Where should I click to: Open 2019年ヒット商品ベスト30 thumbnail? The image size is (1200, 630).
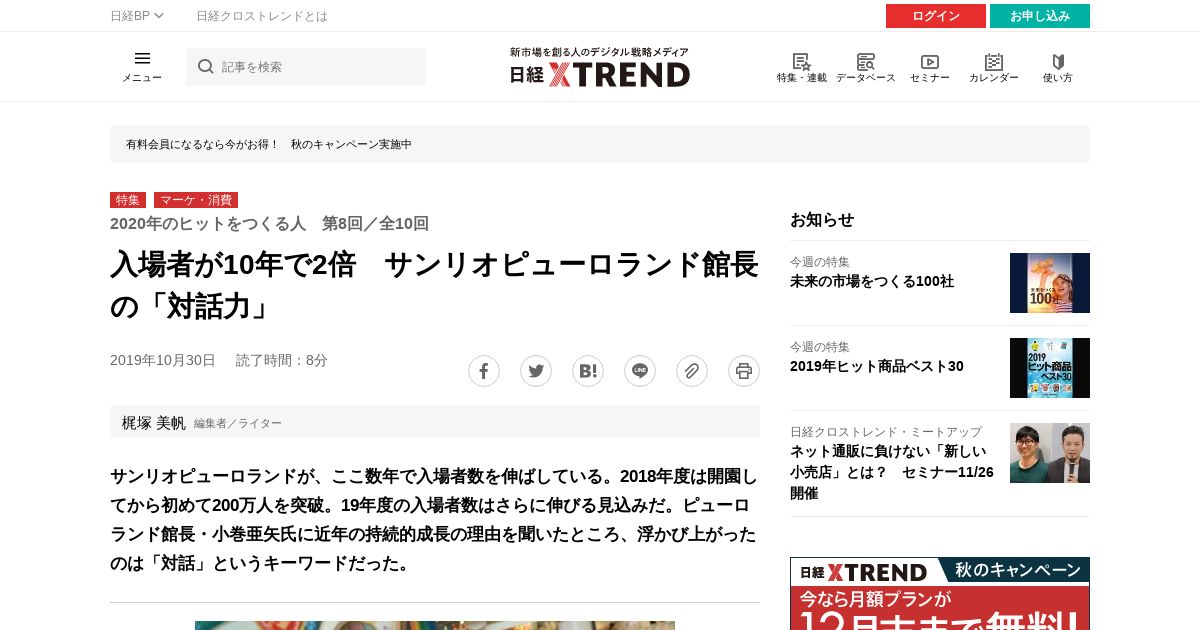[1050, 368]
